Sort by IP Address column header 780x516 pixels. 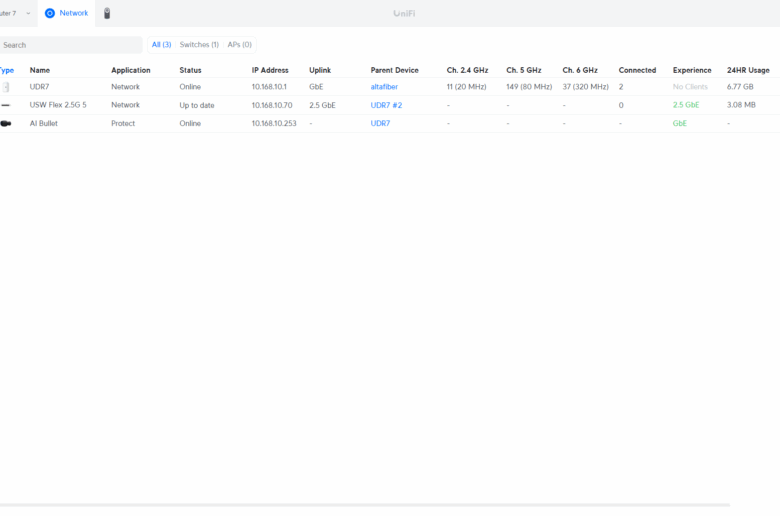270,70
